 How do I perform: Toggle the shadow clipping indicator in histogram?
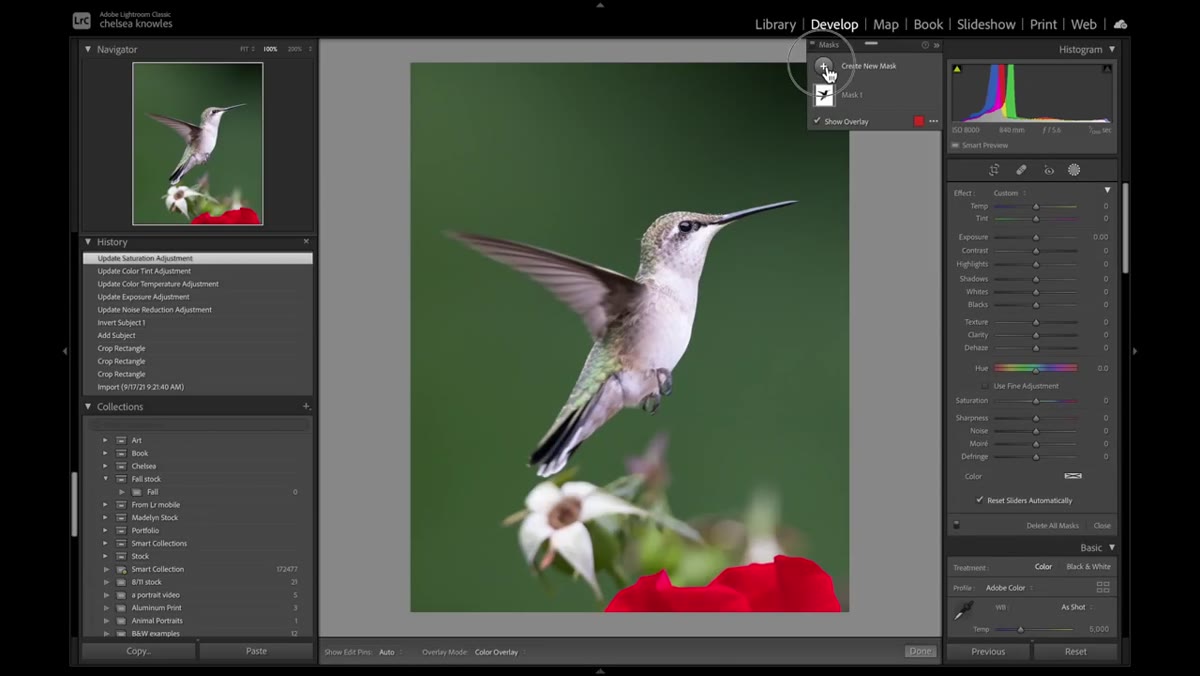click(x=957, y=69)
